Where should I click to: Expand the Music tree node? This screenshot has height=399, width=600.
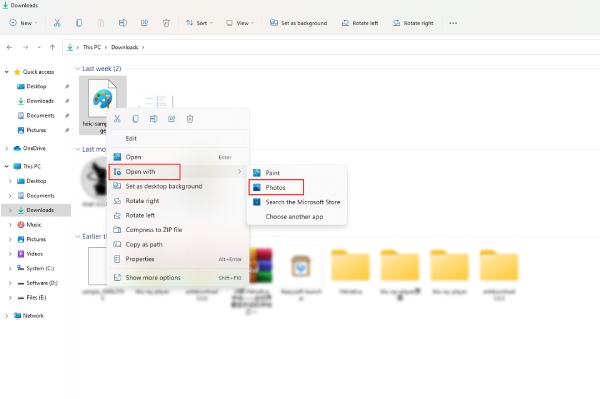point(10,225)
